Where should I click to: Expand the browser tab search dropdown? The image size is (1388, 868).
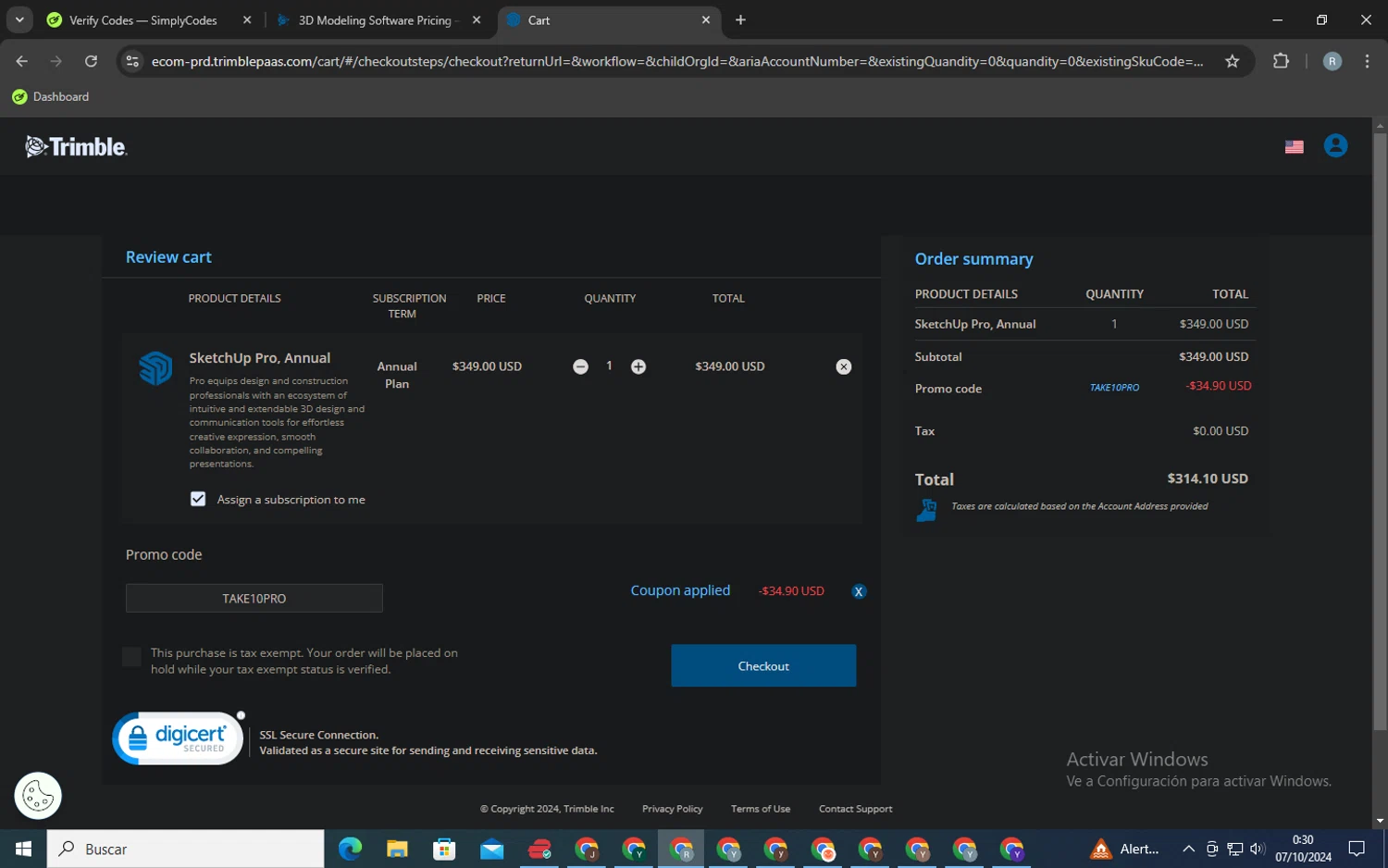(19, 19)
